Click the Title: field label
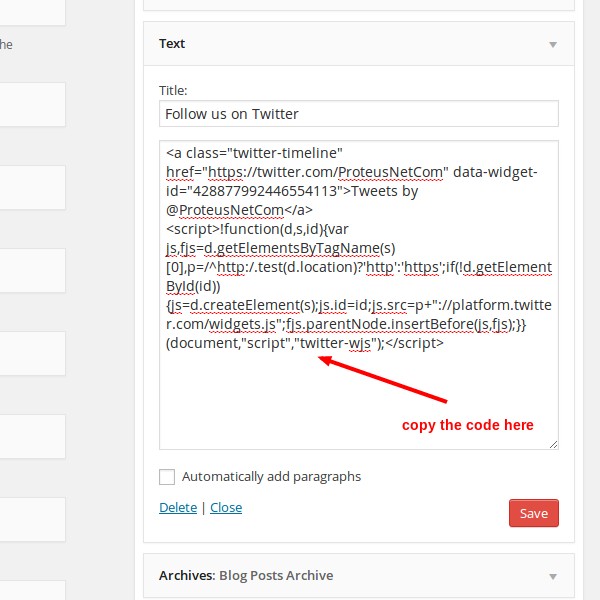Screen dimensions: 600x600 pyautogui.click(x=173, y=91)
